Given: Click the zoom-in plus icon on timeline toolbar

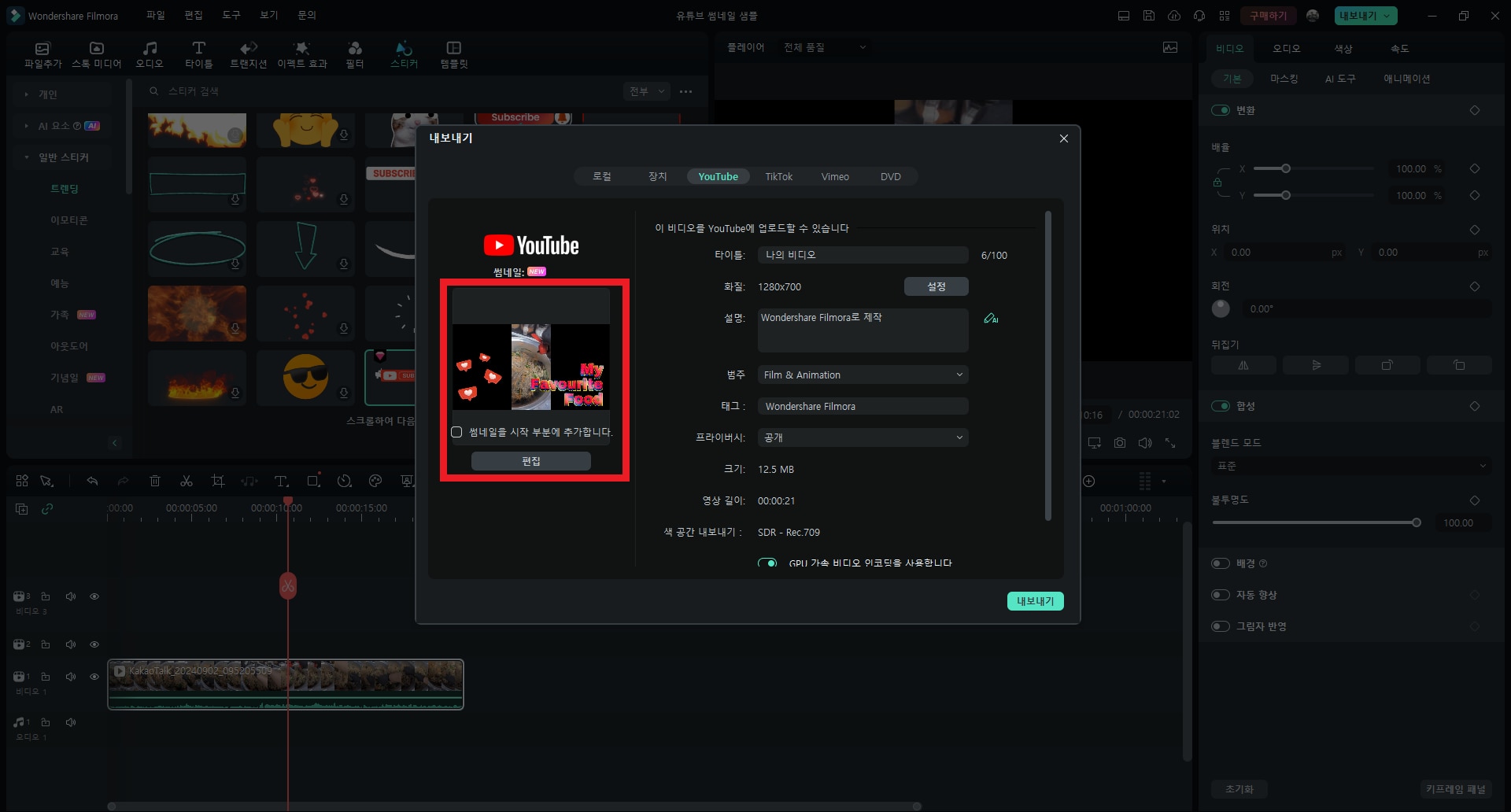Looking at the screenshot, I should (x=1089, y=481).
